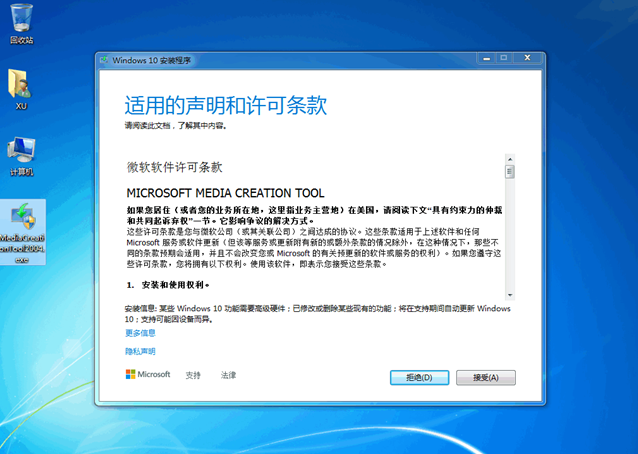Open the 隐私声明 privacy statement link
638x454 pixels.
point(140,351)
